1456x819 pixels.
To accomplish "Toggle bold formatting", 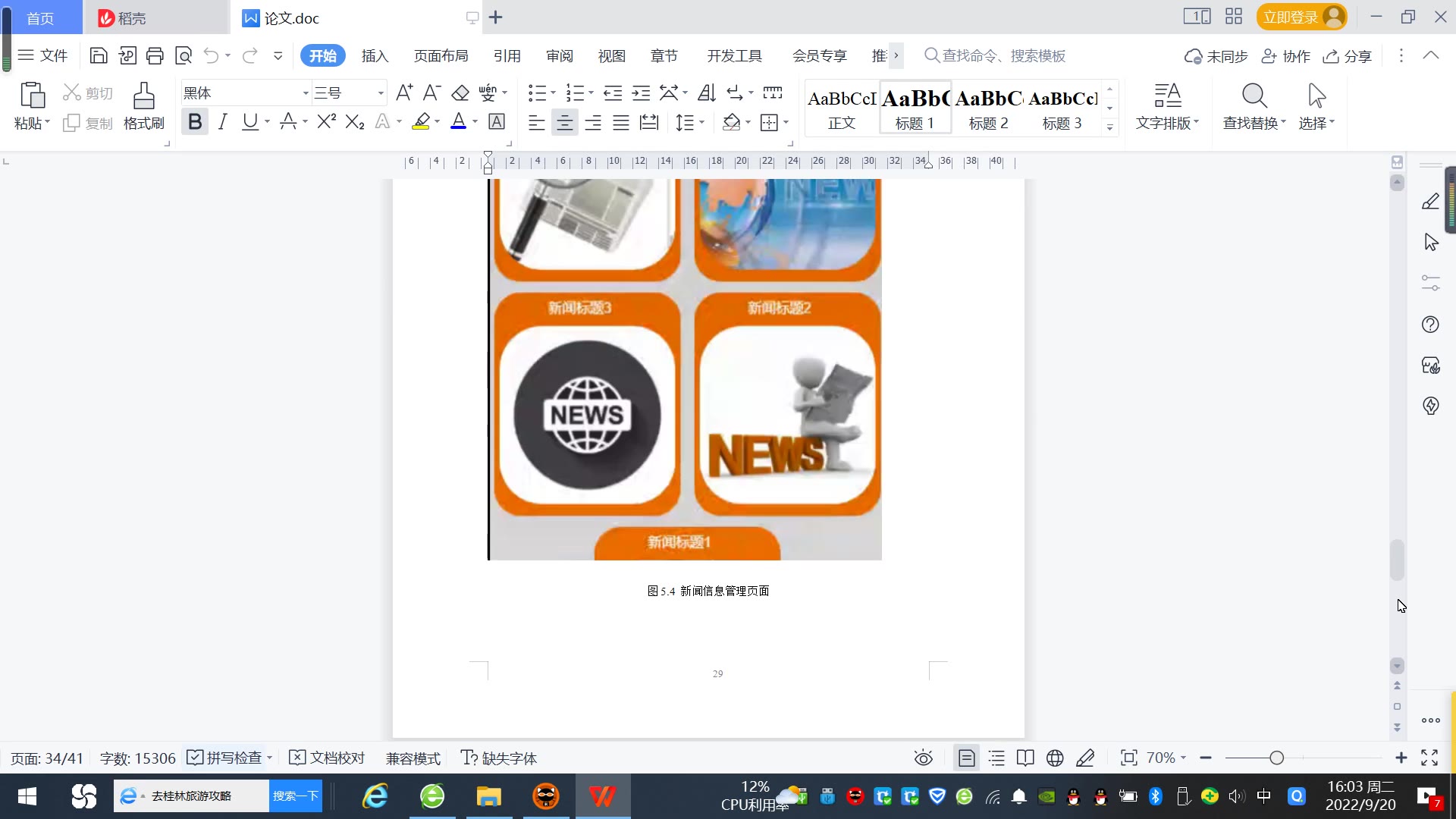I will [195, 121].
